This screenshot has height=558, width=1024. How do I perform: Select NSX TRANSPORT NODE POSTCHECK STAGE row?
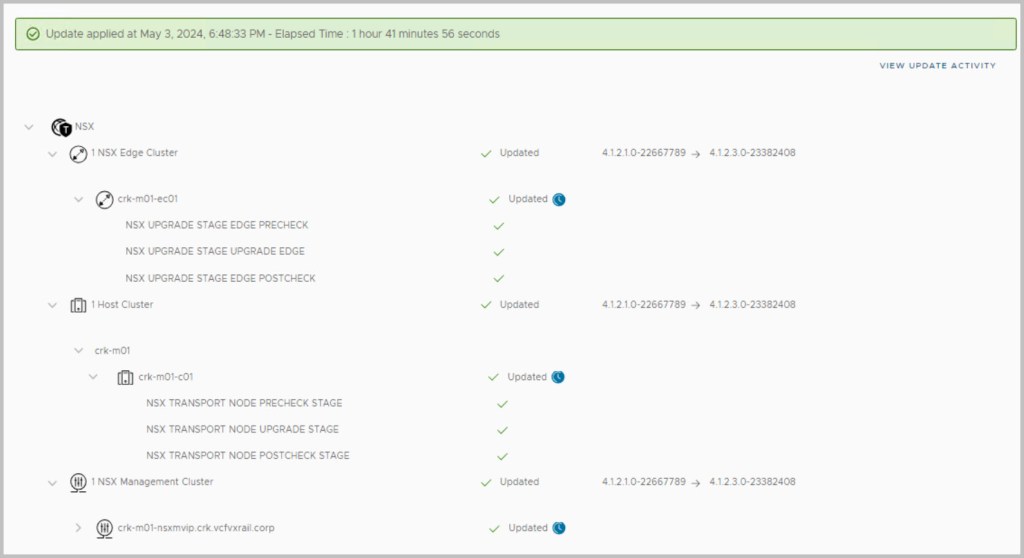point(247,456)
